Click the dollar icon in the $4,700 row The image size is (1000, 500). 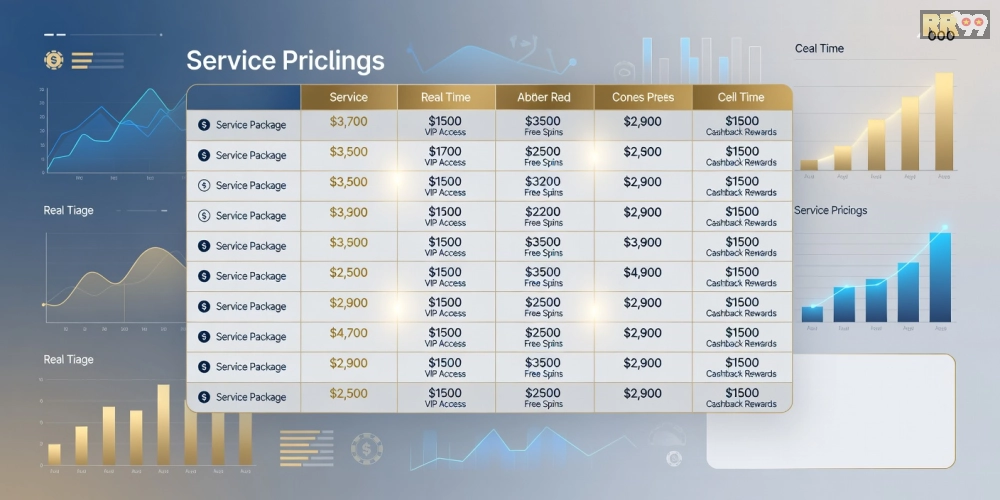coord(204,337)
